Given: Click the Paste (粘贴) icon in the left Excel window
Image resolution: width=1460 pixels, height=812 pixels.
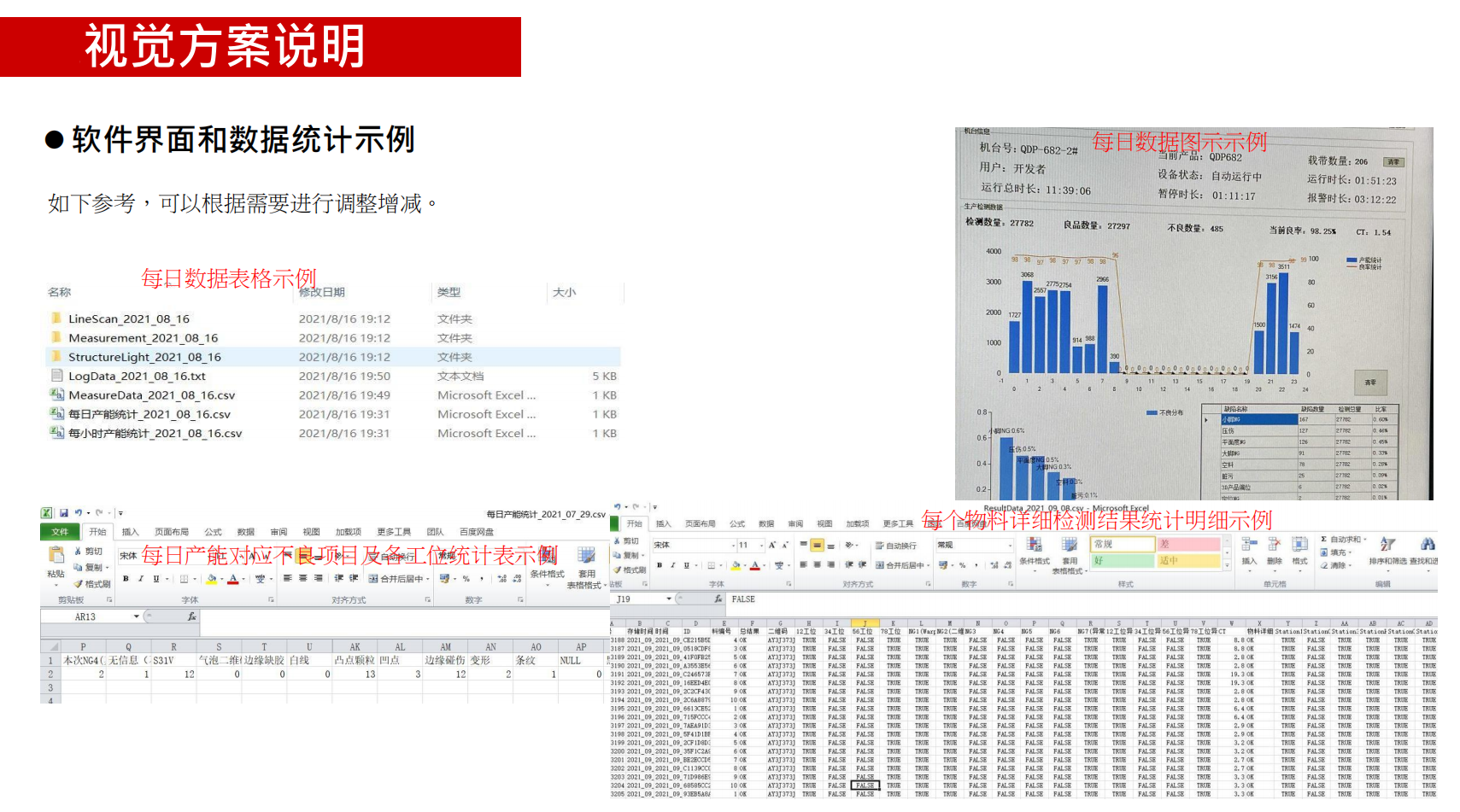Looking at the screenshot, I should click(56, 557).
